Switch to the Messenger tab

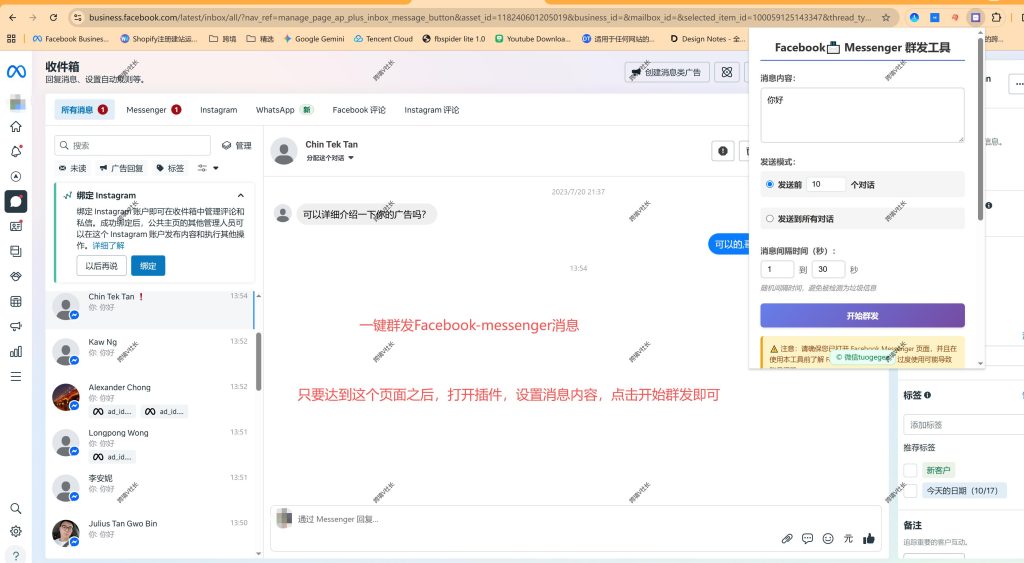coord(153,110)
